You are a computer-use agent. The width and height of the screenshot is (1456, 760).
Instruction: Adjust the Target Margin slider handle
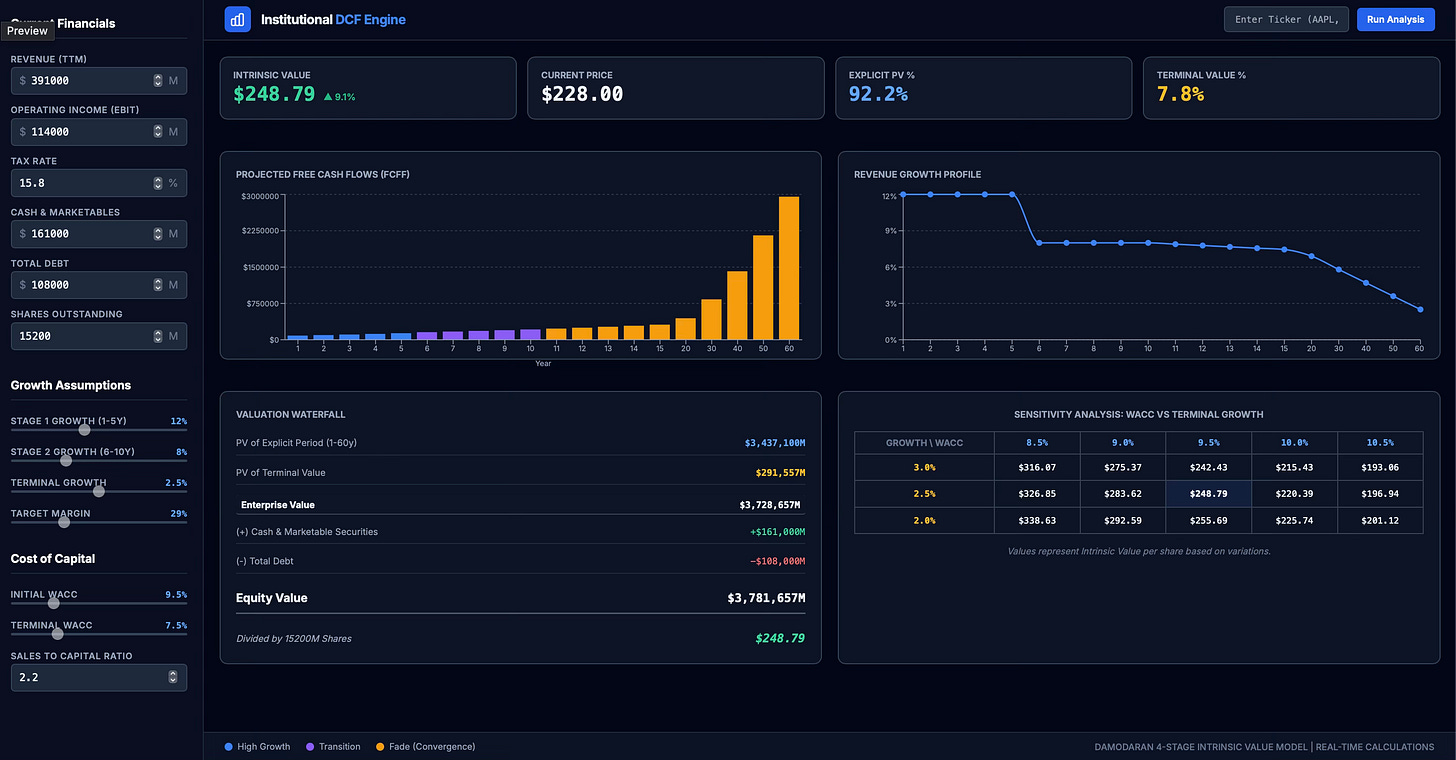point(64,522)
